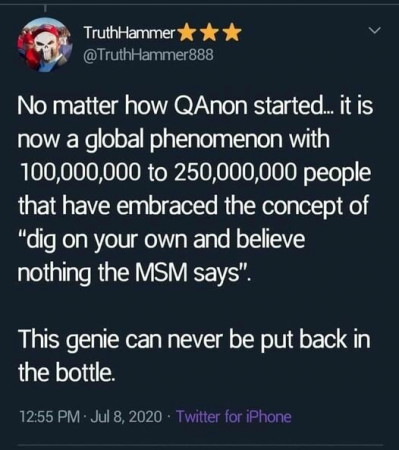
Task: Open the @TruthHammer888 handle
Action: (x=148, y=55)
